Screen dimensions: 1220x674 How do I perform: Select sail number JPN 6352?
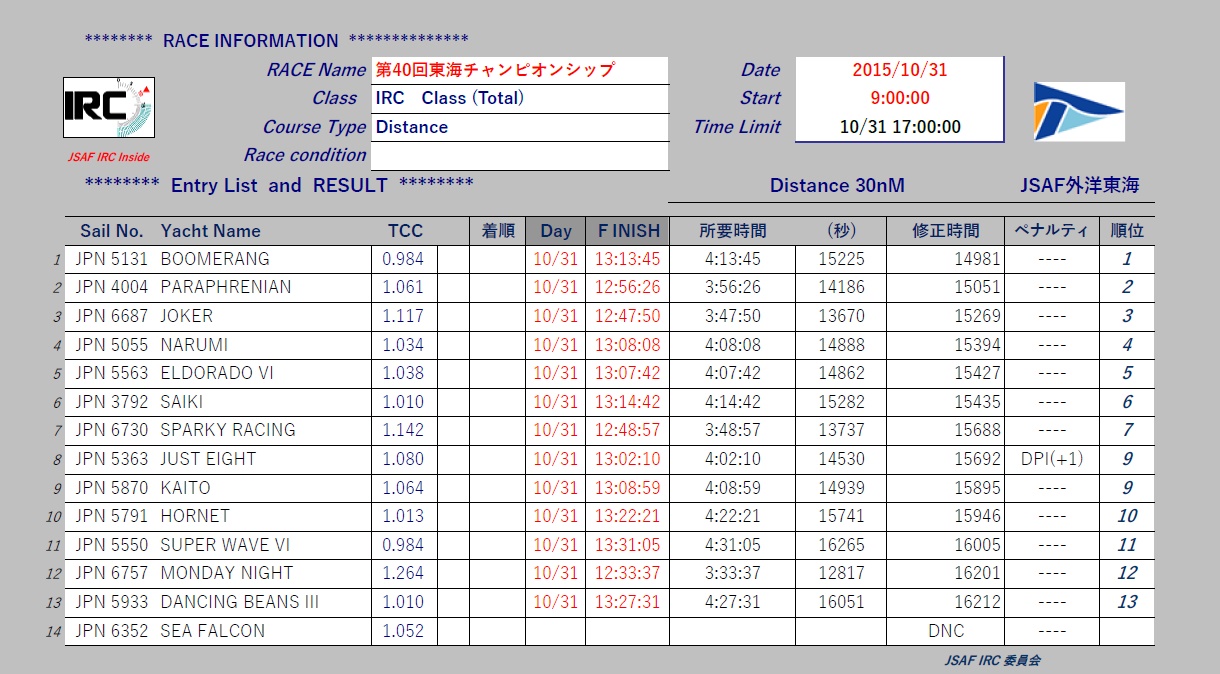click(111, 631)
